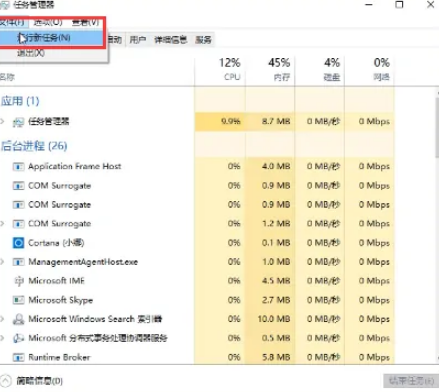Click the Microsoft Skype process icon

[x=18, y=300]
